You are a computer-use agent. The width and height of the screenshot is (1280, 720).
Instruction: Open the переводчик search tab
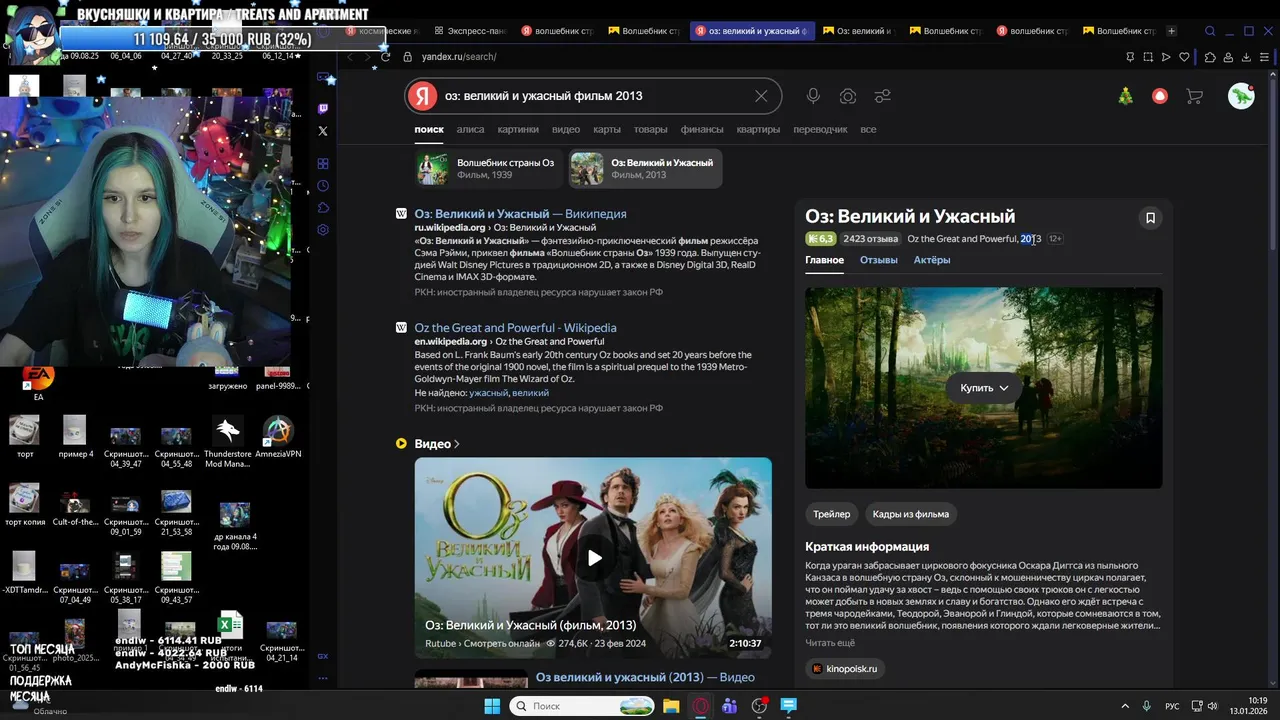coord(820,129)
